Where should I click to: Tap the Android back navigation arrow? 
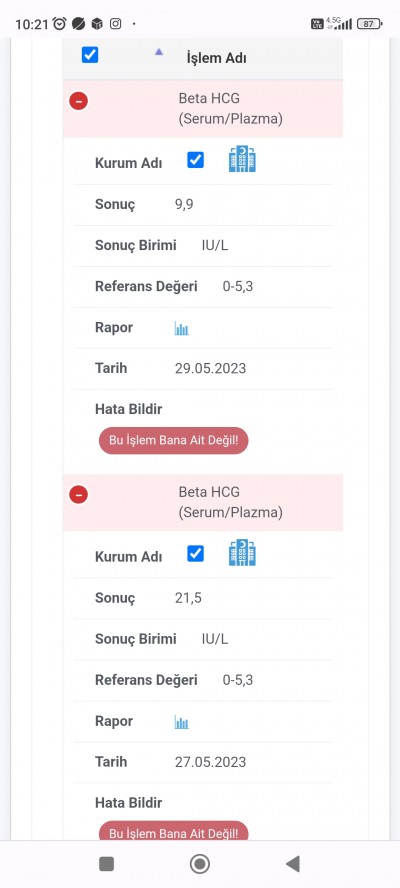click(293, 864)
